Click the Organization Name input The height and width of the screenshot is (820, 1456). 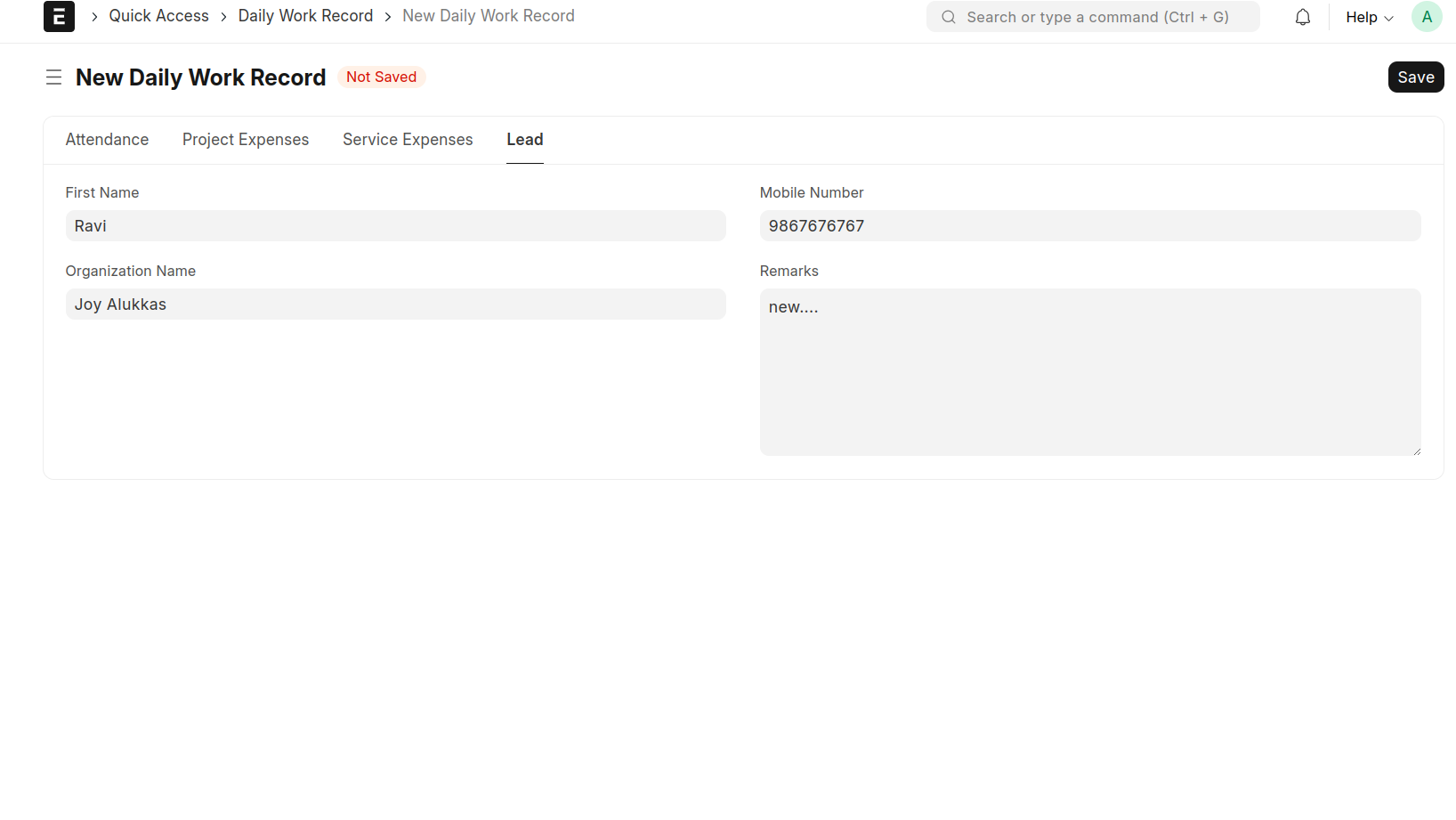click(x=395, y=304)
